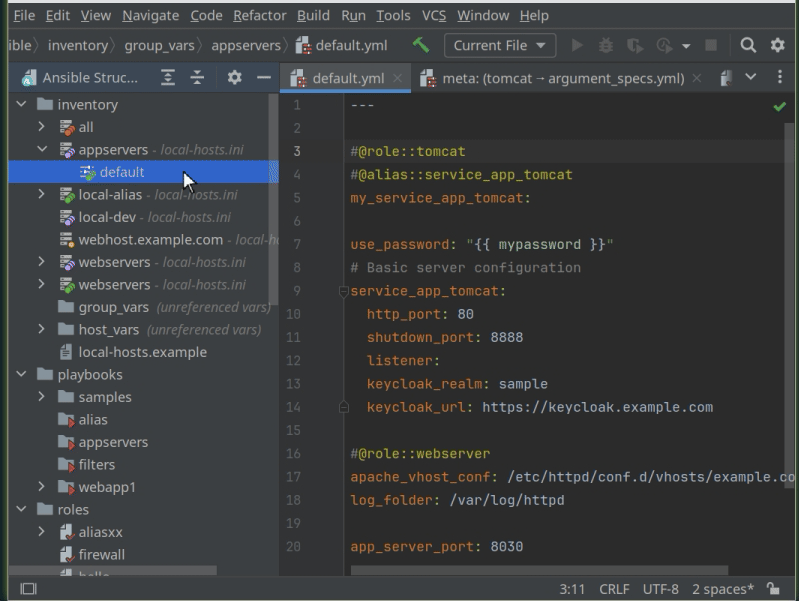
Task: Collapse the playbooks folder
Action: coord(21,374)
